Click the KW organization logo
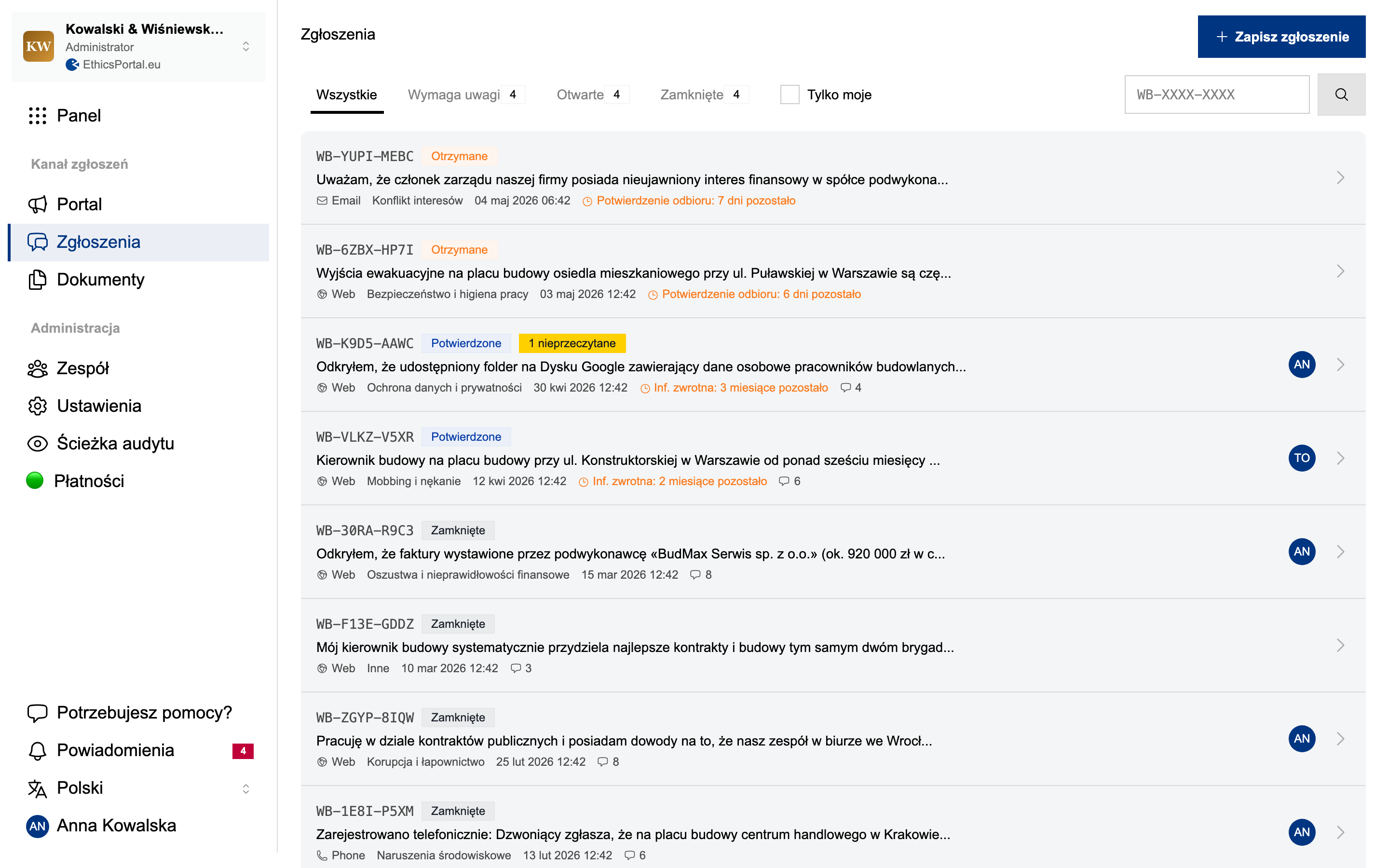The height and width of the screenshot is (868, 1389). click(39, 46)
